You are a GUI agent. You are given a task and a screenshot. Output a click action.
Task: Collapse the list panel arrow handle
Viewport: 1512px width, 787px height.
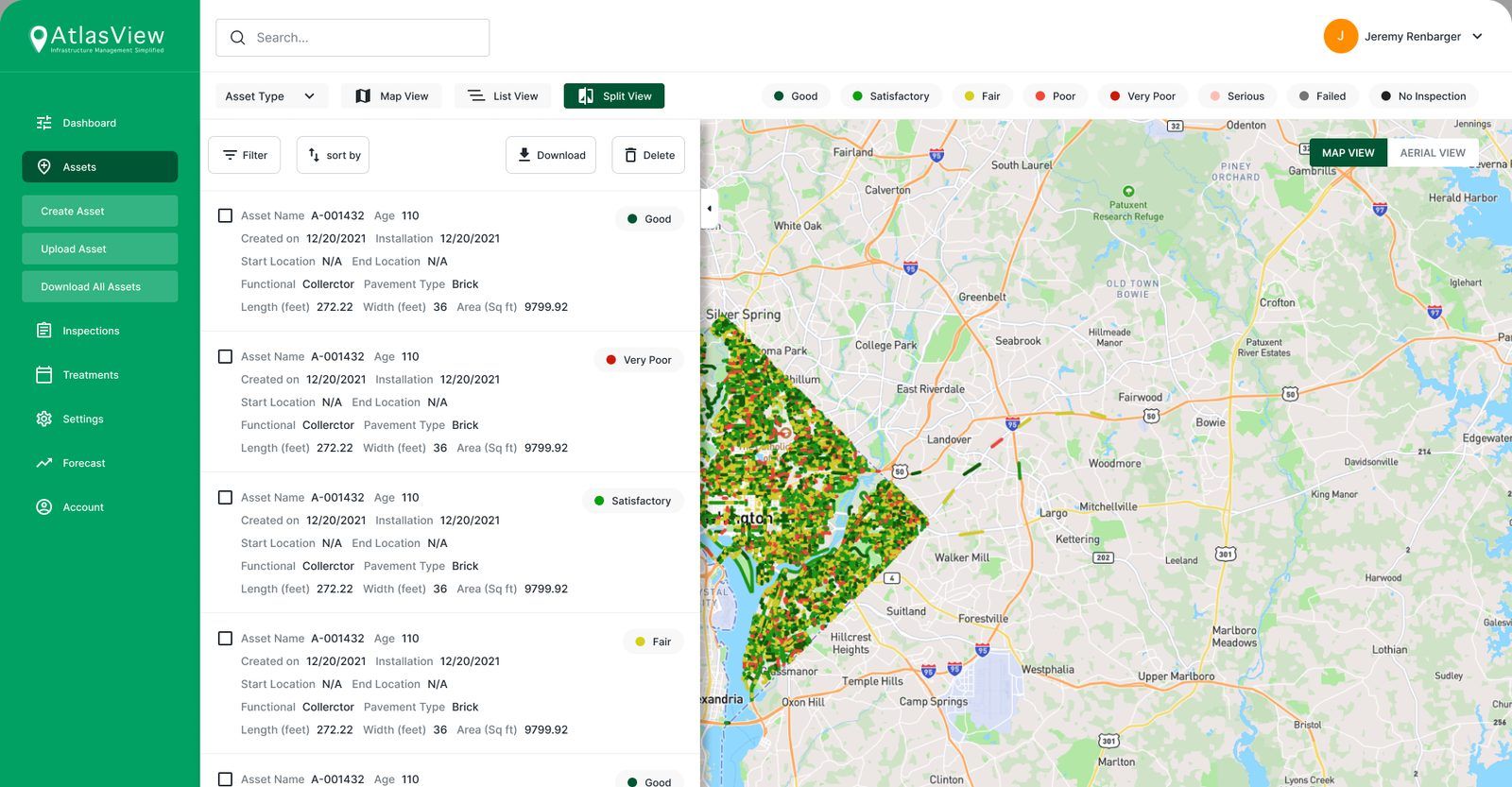(709, 208)
